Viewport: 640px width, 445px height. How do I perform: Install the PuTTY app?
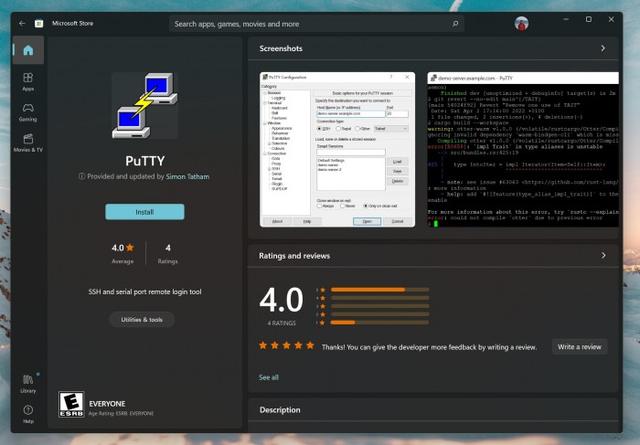pyautogui.click(x=144, y=212)
